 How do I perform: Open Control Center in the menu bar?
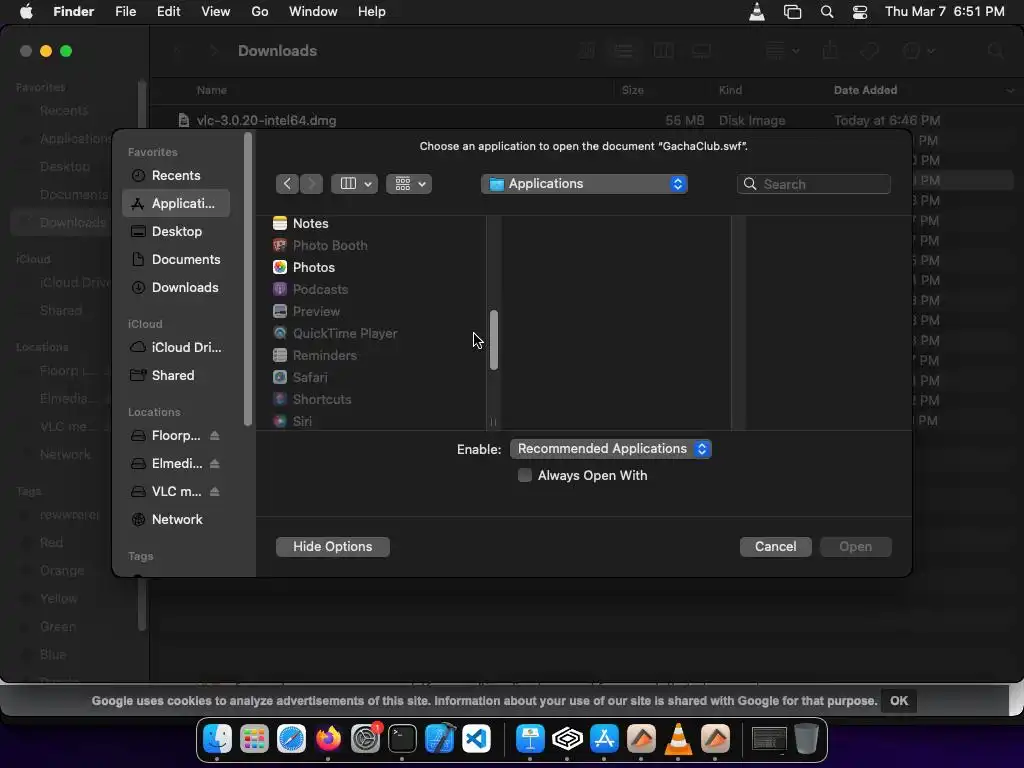coord(860,12)
